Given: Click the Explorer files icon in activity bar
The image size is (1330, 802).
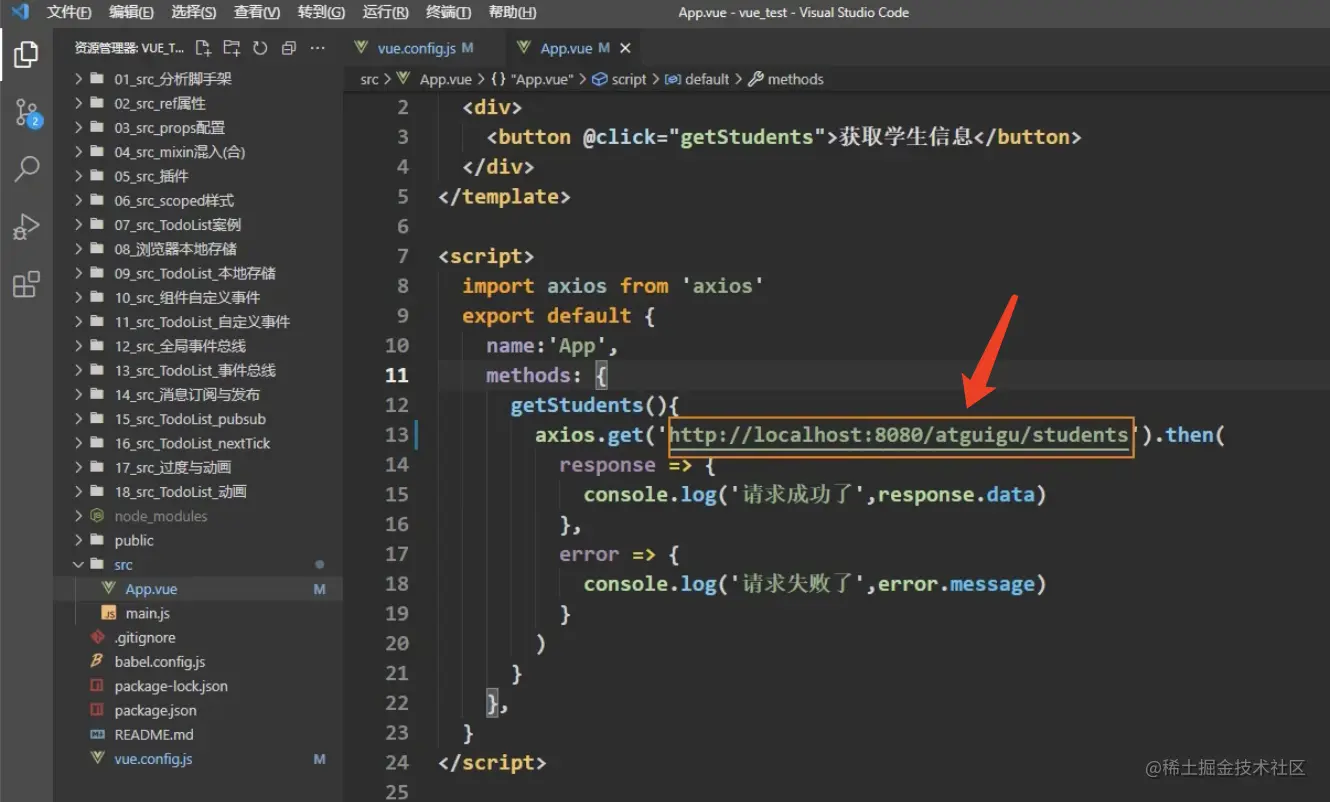Looking at the screenshot, I should pyautogui.click(x=27, y=54).
